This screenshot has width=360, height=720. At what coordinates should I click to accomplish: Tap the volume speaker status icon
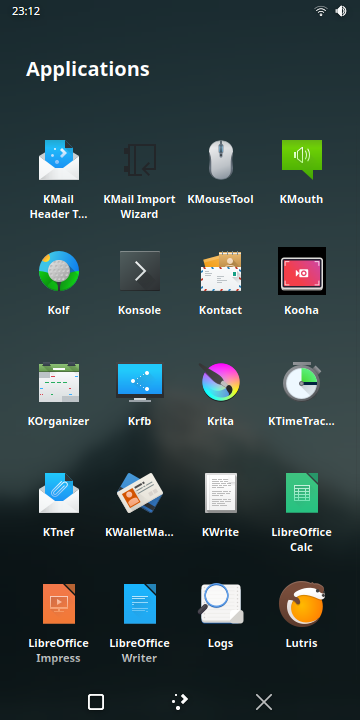pos(341,11)
